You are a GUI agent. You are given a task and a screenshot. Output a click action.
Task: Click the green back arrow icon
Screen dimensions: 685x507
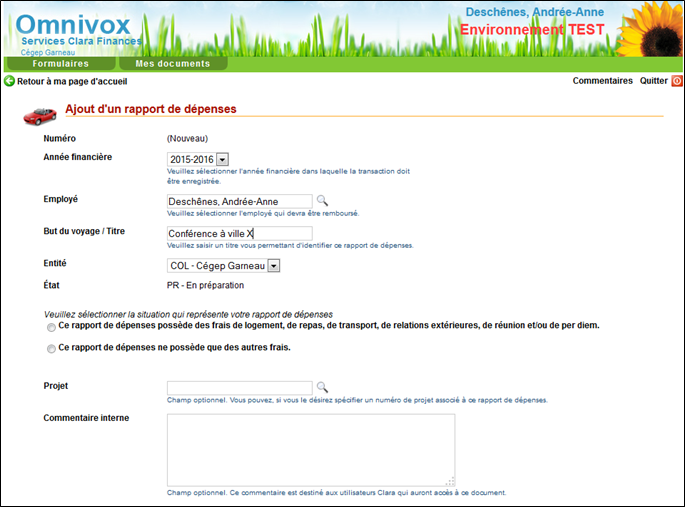pyautogui.click(x=10, y=81)
